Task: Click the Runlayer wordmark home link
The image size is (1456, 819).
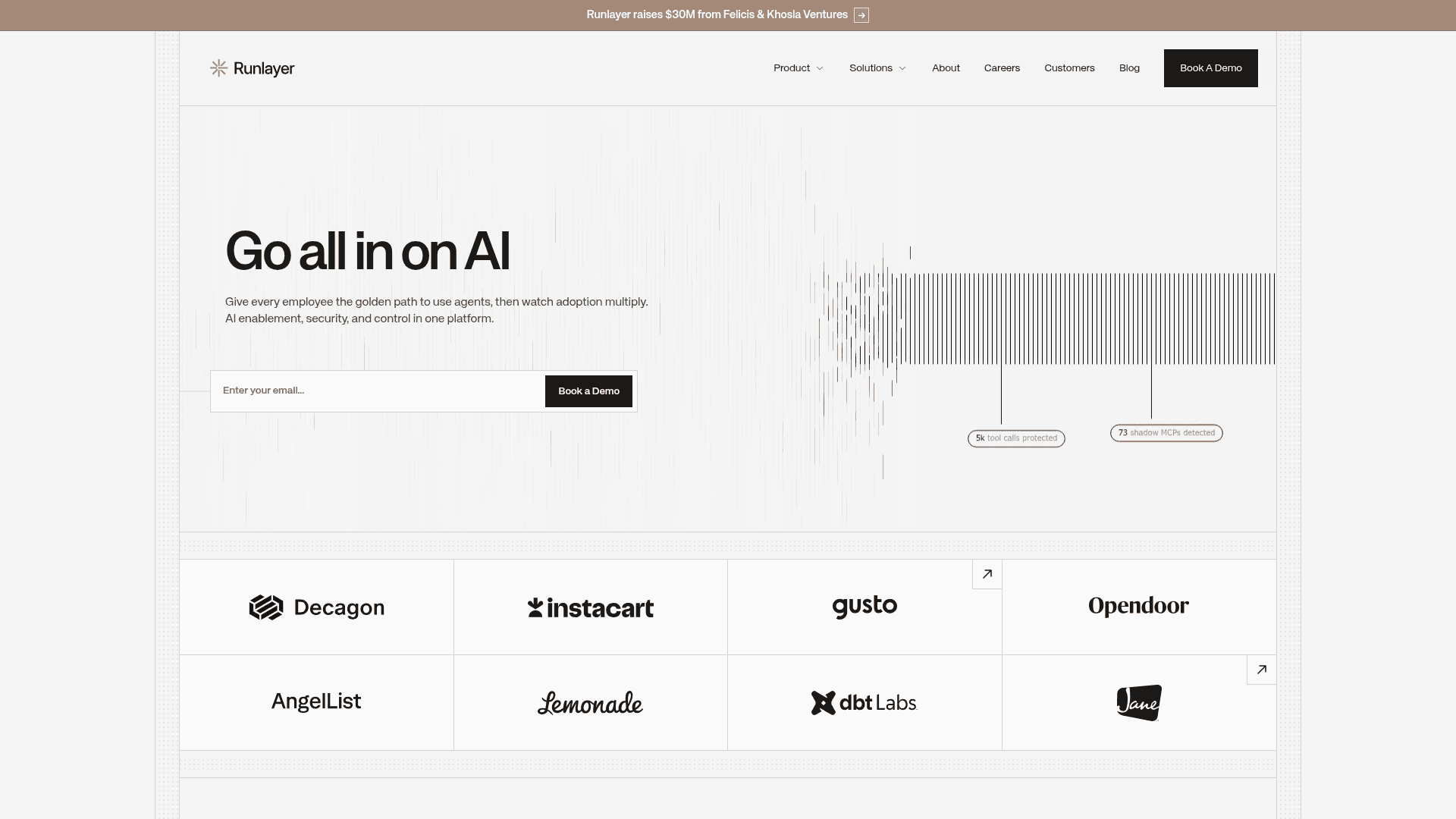Action: [264, 69]
